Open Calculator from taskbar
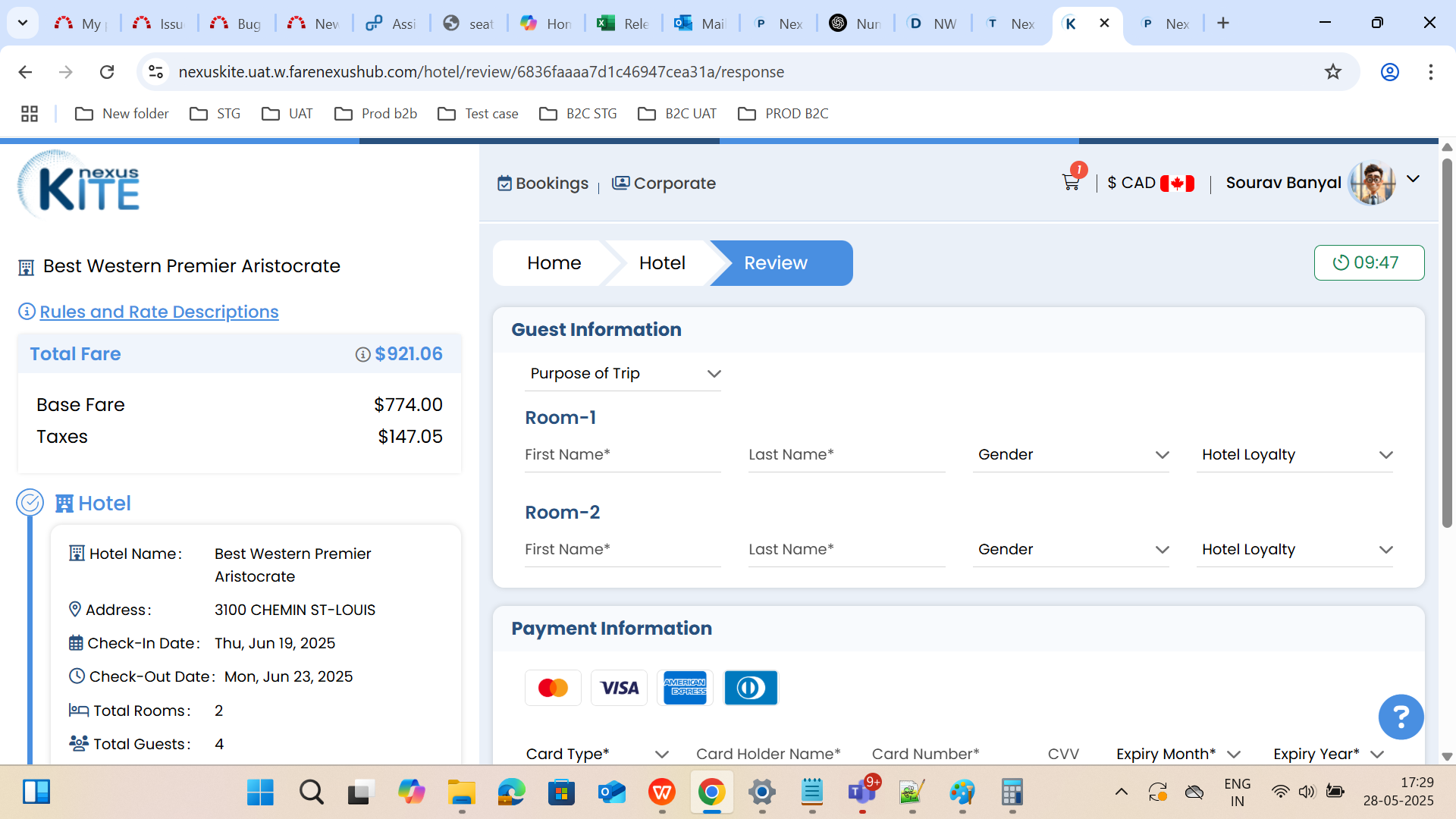The width and height of the screenshot is (1456, 819). click(1012, 792)
